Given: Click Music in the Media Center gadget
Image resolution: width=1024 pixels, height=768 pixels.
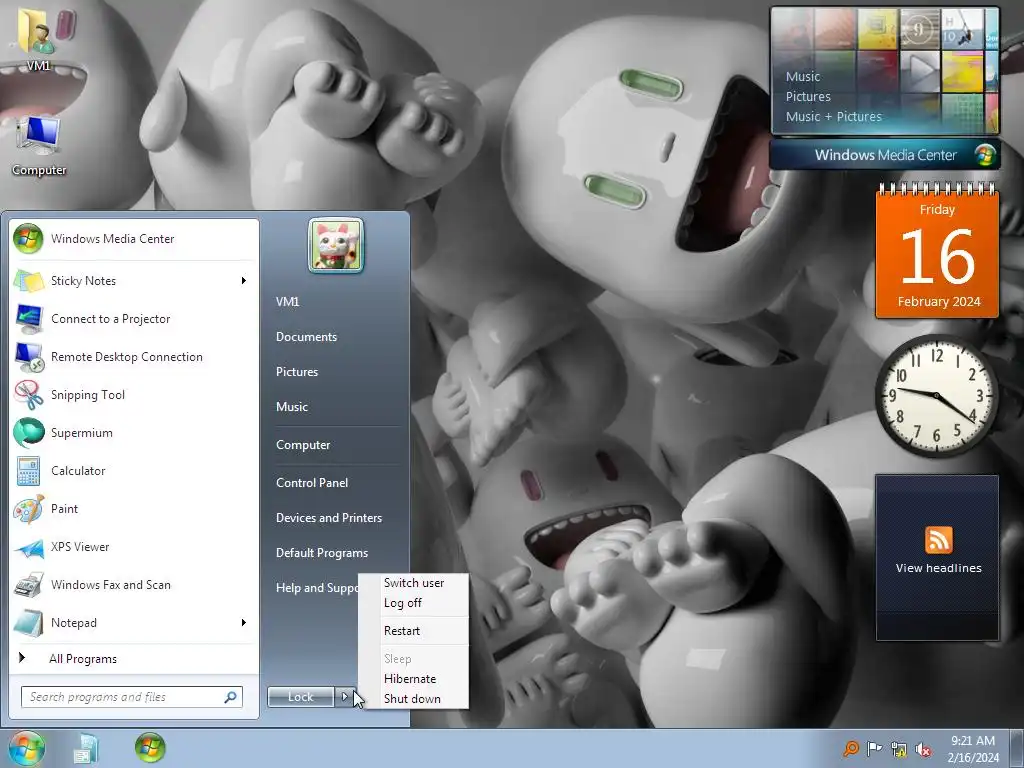Looking at the screenshot, I should coord(803,76).
